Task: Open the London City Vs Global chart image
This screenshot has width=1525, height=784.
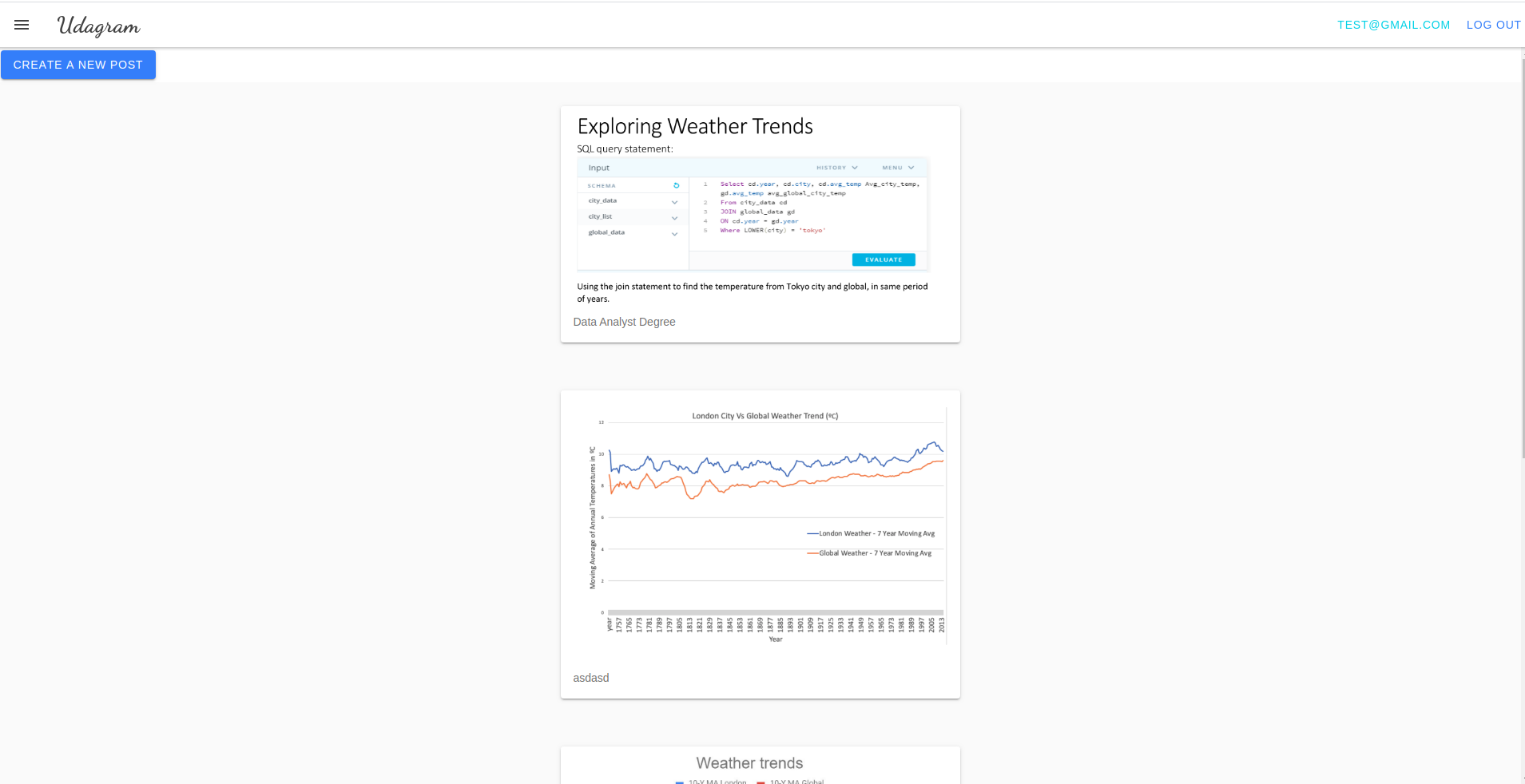Action: (760, 525)
